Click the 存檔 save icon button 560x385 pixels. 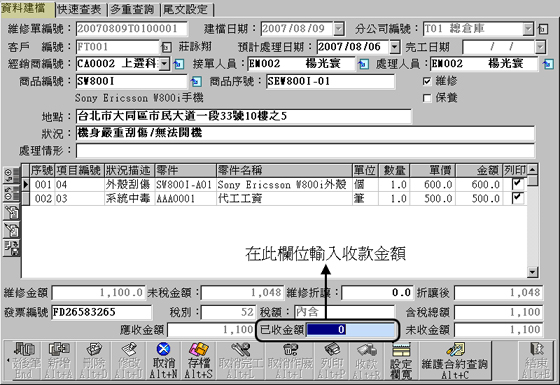199,361
